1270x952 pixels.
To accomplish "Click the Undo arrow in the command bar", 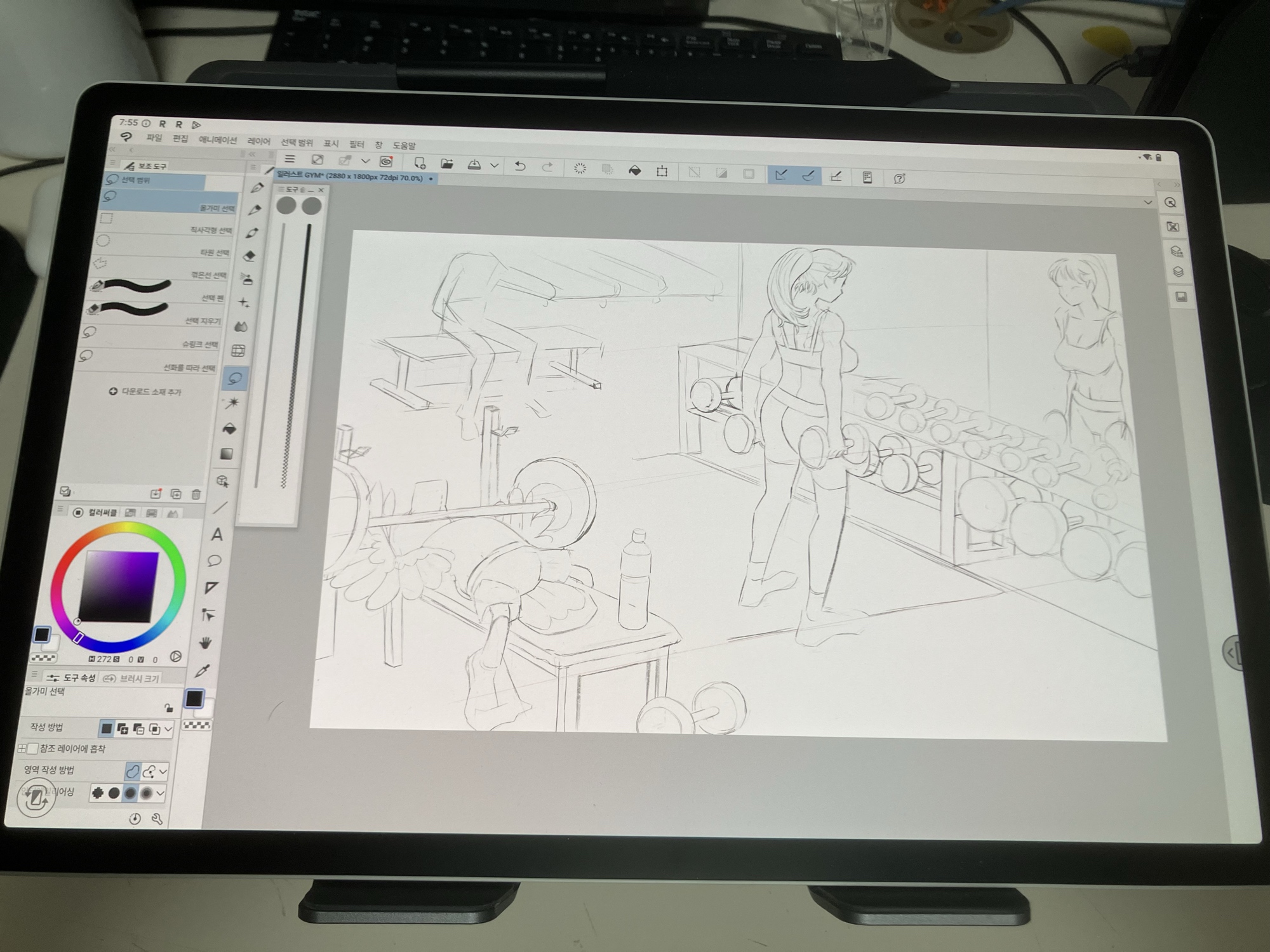I will [x=520, y=167].
